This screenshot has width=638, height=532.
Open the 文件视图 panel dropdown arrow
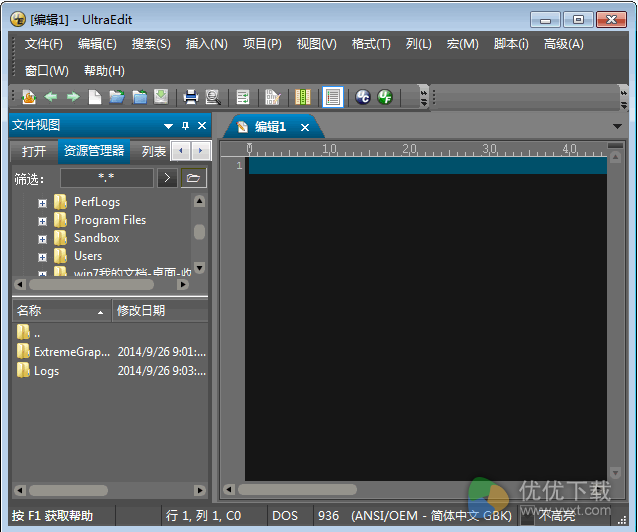168,126
